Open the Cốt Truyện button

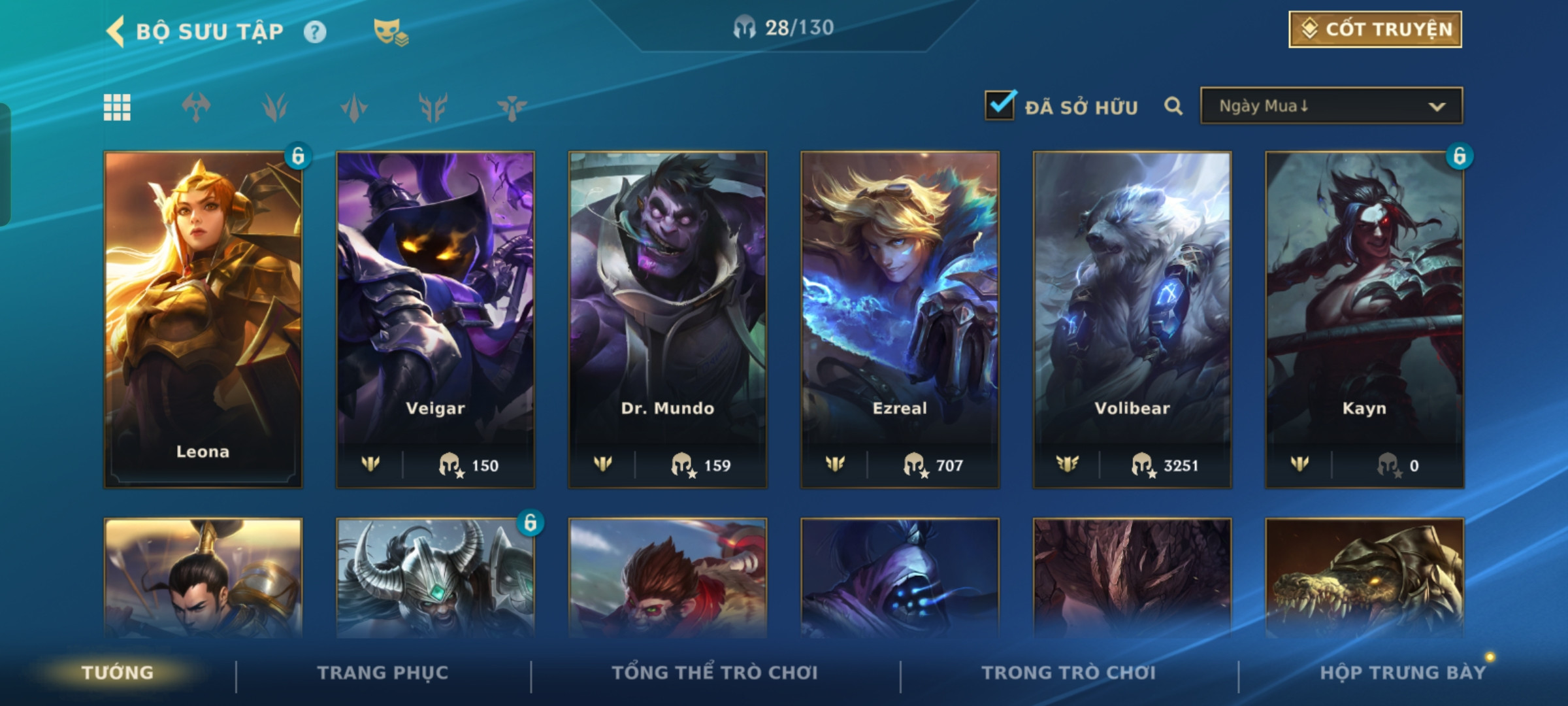tap(1375, 29)
